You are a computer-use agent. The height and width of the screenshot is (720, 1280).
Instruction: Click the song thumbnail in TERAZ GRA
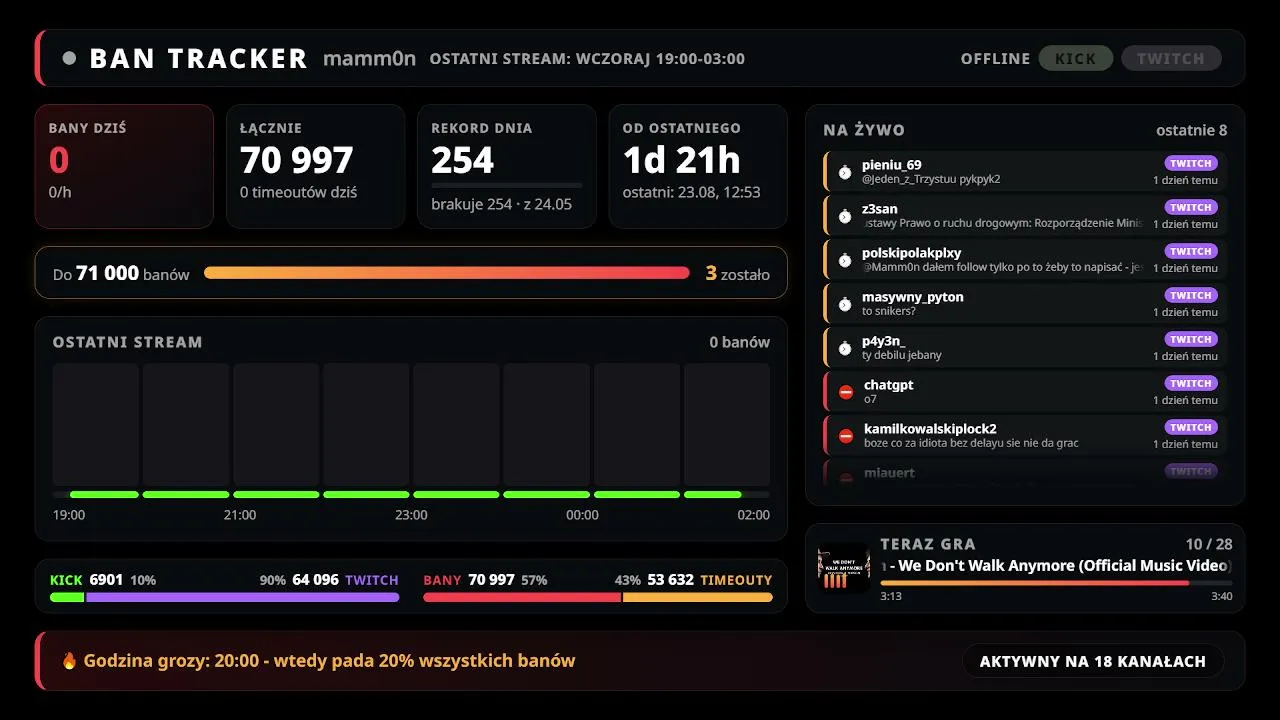(x=843, y=568)
